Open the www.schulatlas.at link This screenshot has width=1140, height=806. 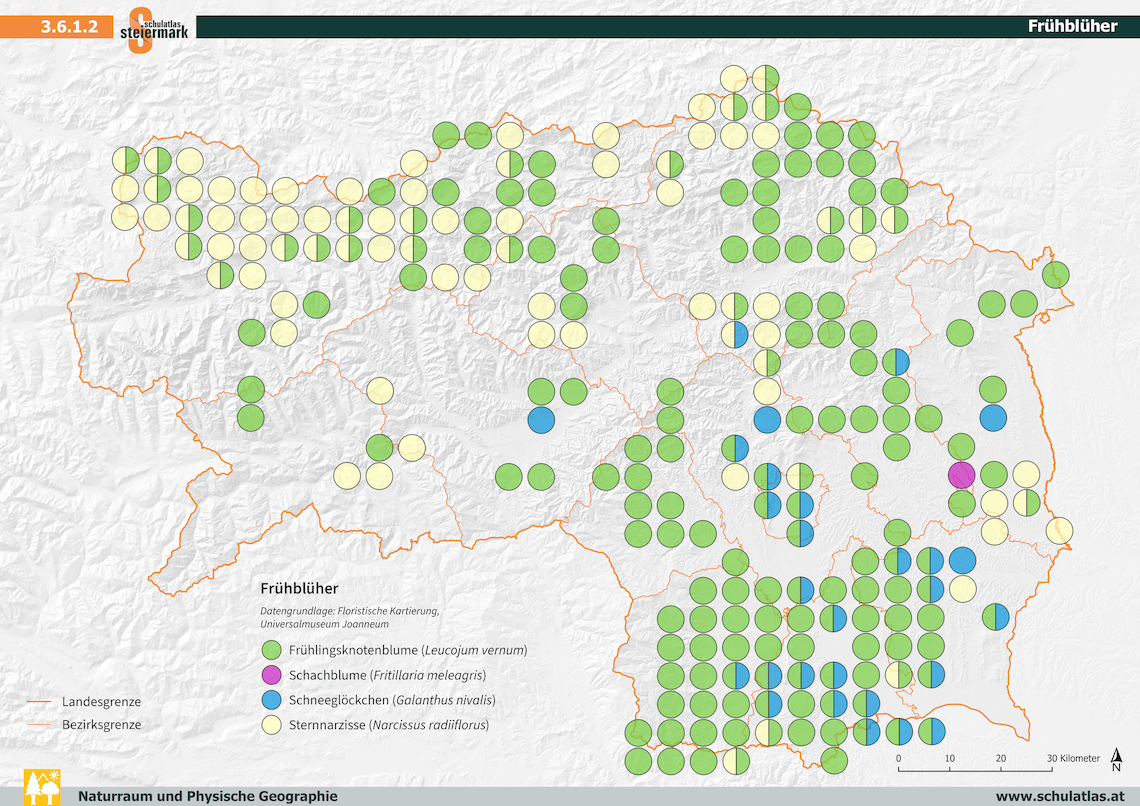click(1056, 796)
